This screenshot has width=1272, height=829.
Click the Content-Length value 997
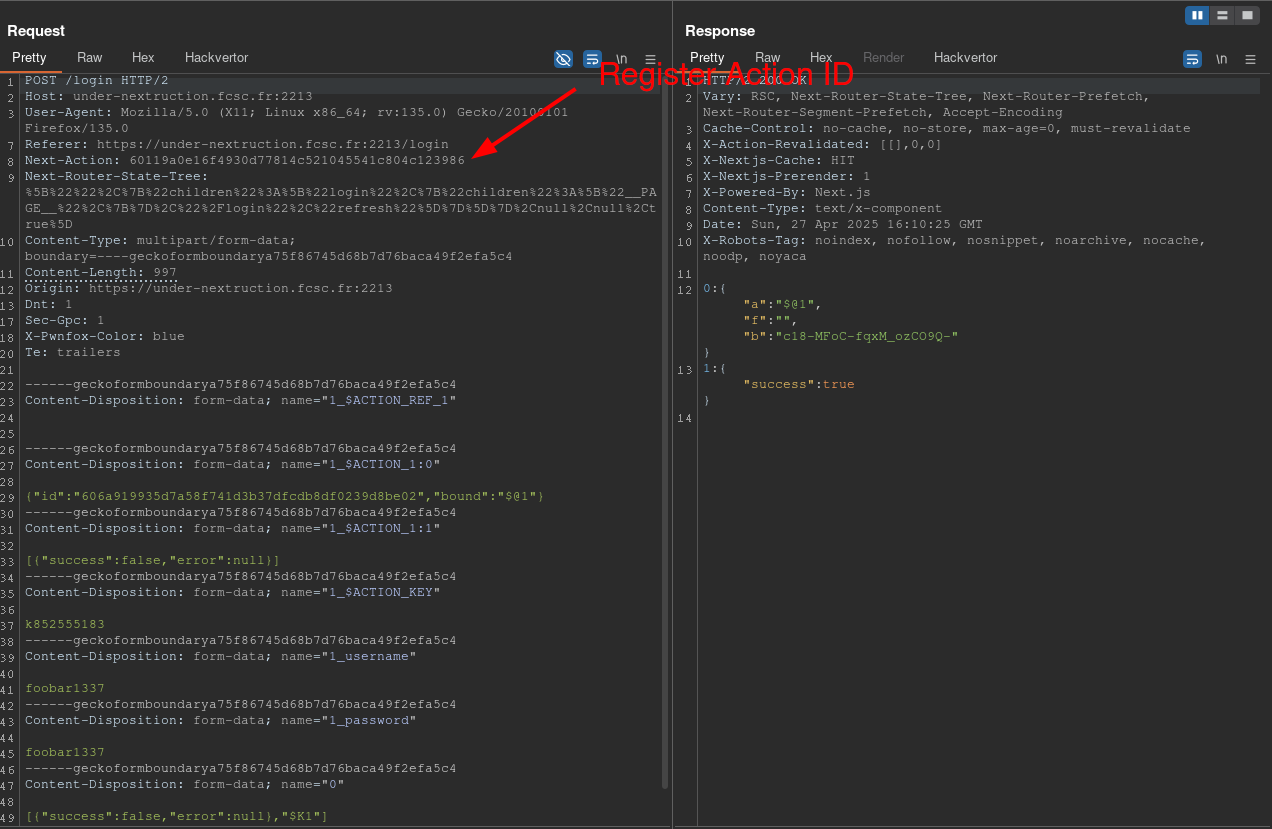pos(165,272)
